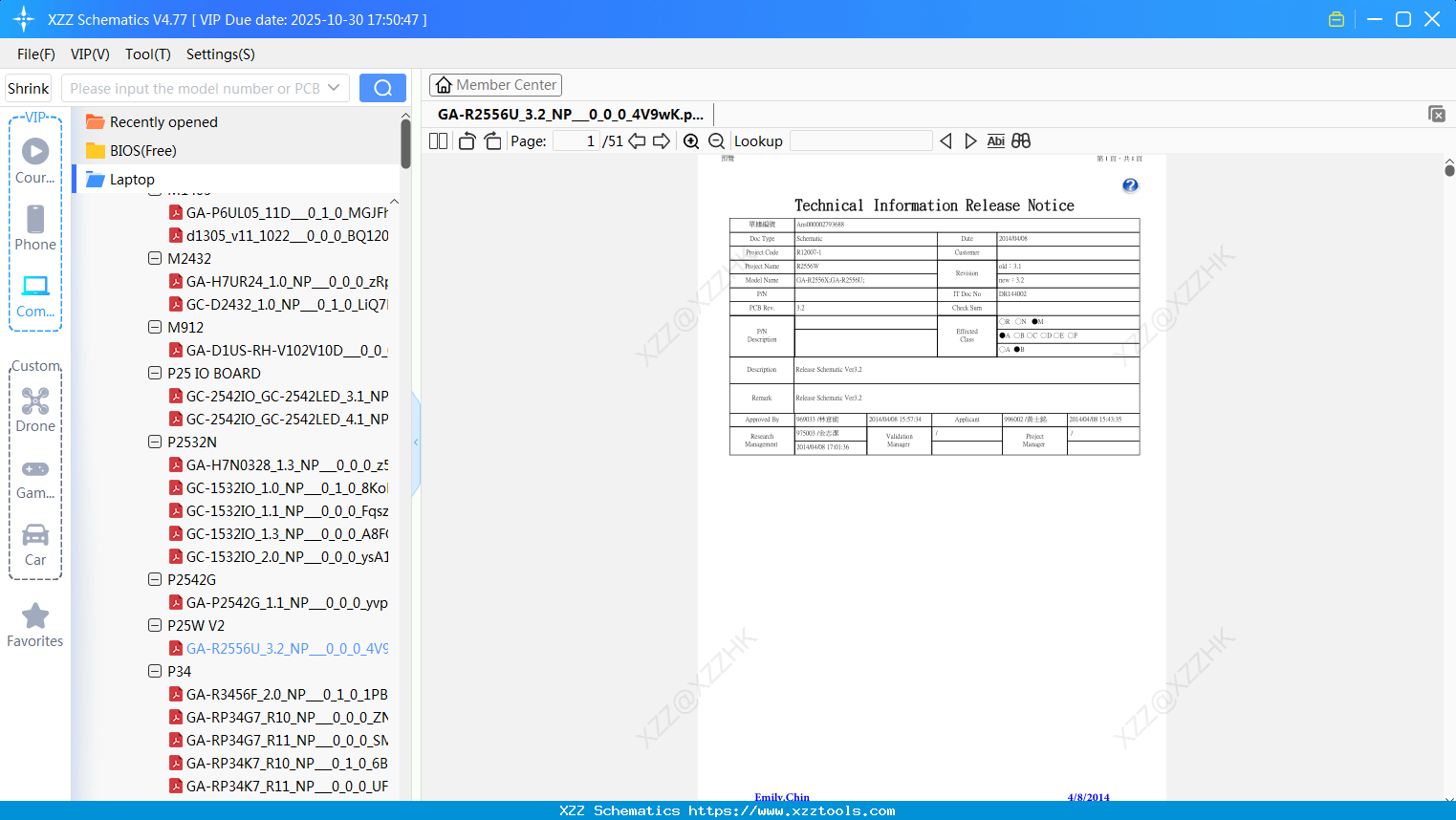Image resolution: width=1456 pixels, height=820 pixels.
Task: Collapse the P34 folder
Action: click(155, 671)
